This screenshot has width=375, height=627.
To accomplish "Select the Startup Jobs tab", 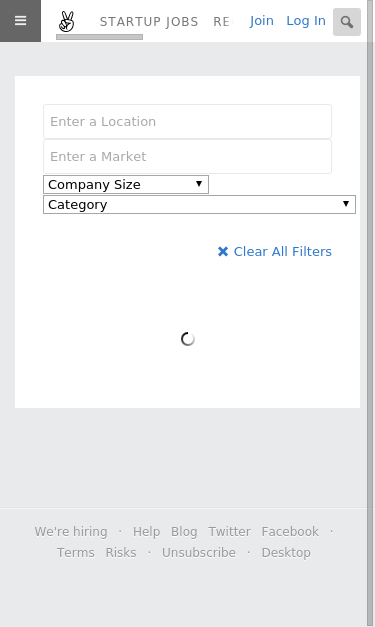I will point(149,22).
